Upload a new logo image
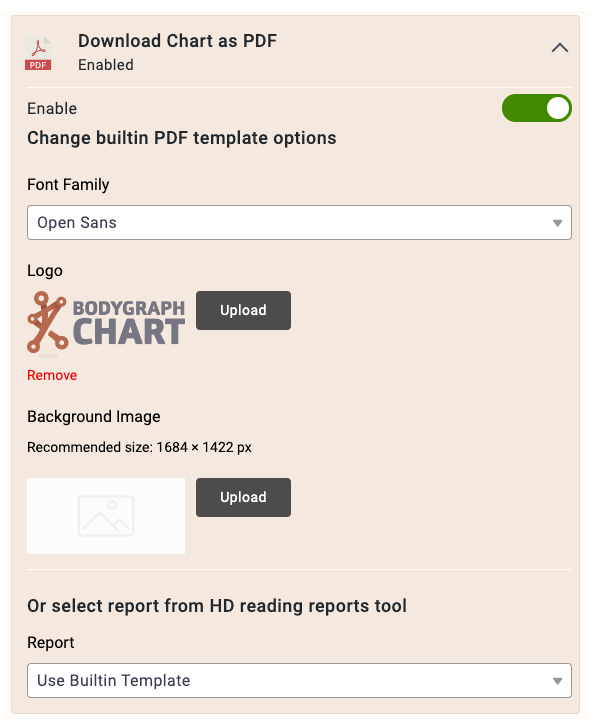The image size is (598, 728). (x=243, y=310)
